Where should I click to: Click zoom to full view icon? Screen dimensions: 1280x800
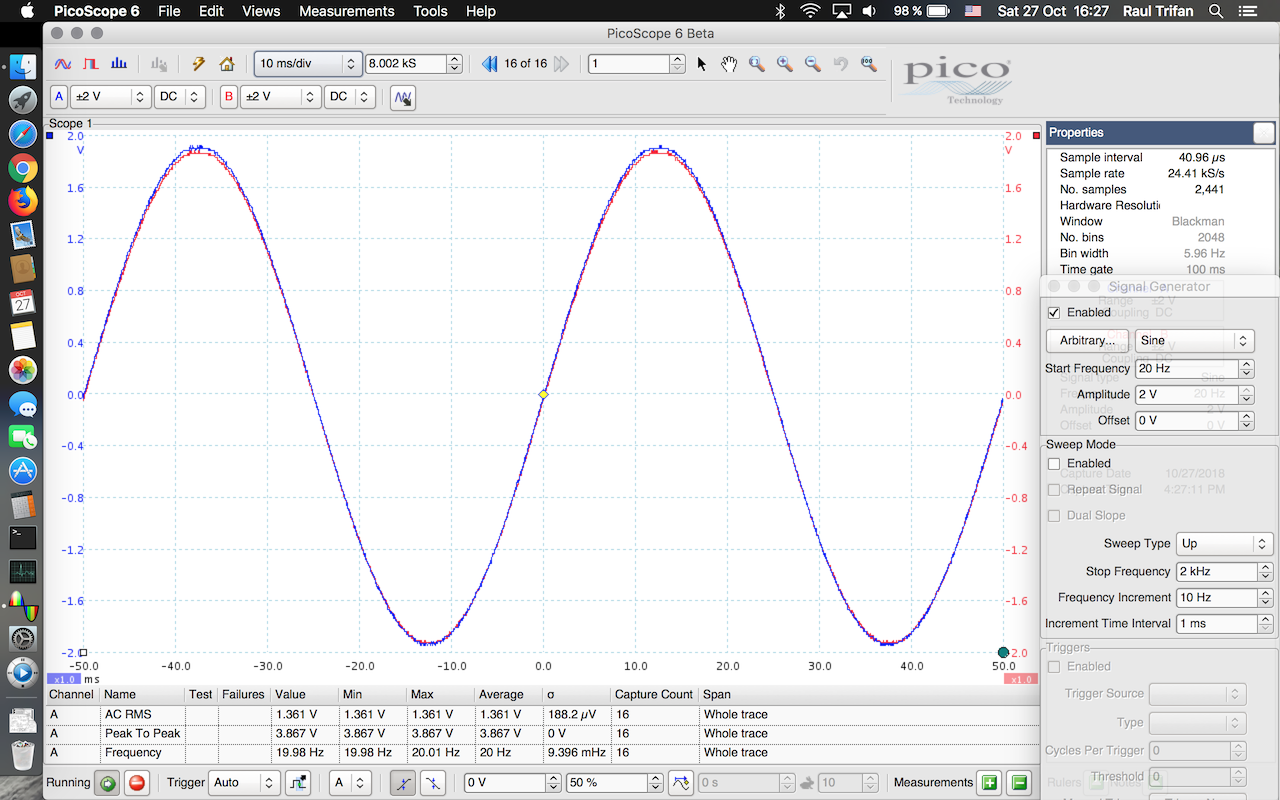click(868, 64)
